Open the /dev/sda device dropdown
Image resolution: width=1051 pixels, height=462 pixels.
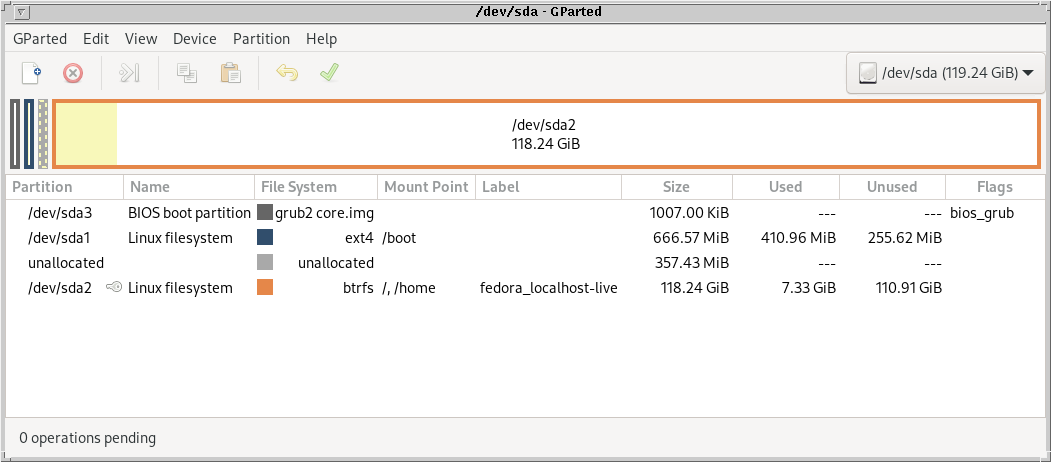click(945, 73)
